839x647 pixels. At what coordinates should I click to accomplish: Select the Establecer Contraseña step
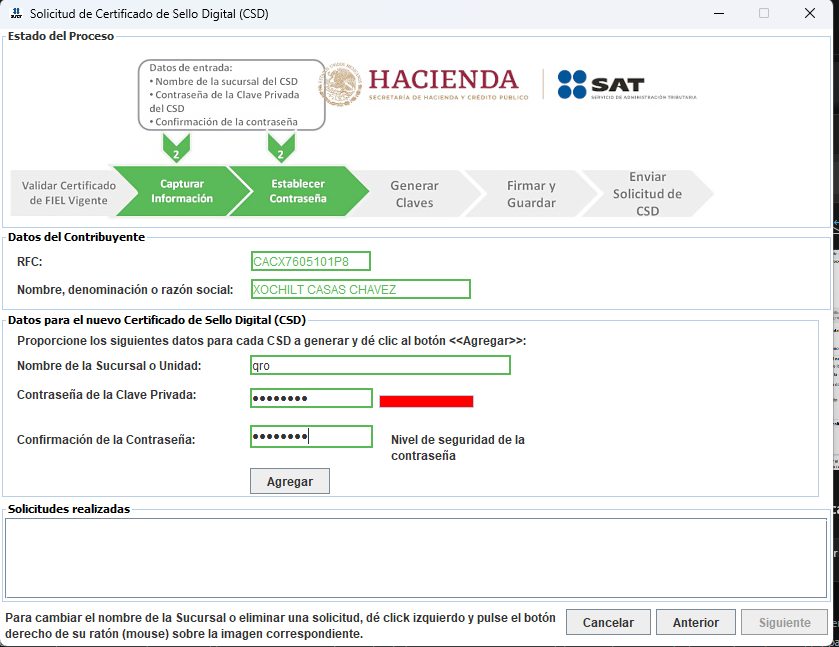point(298,191)
